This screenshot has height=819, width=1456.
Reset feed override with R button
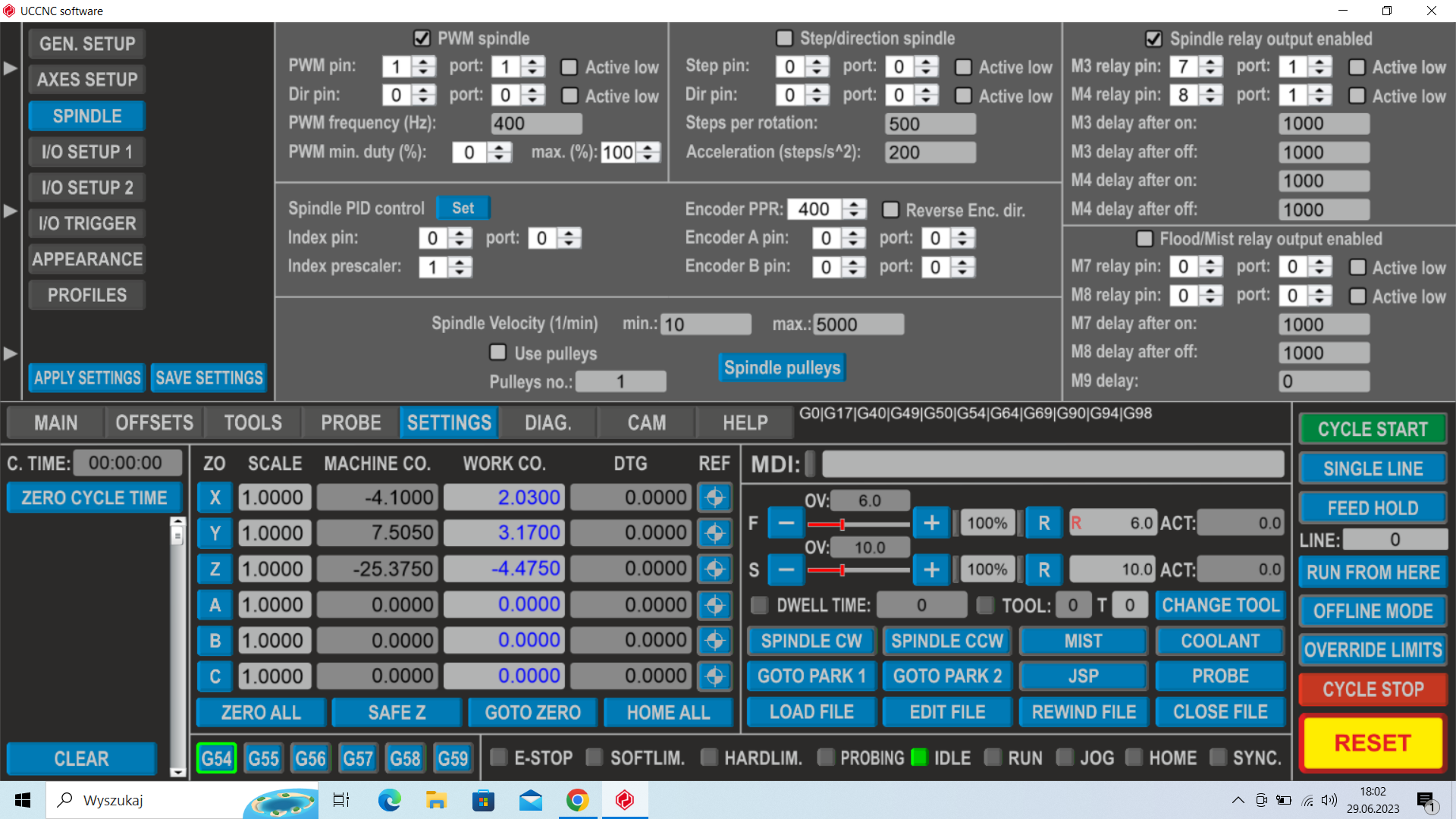coord(1043,523)
